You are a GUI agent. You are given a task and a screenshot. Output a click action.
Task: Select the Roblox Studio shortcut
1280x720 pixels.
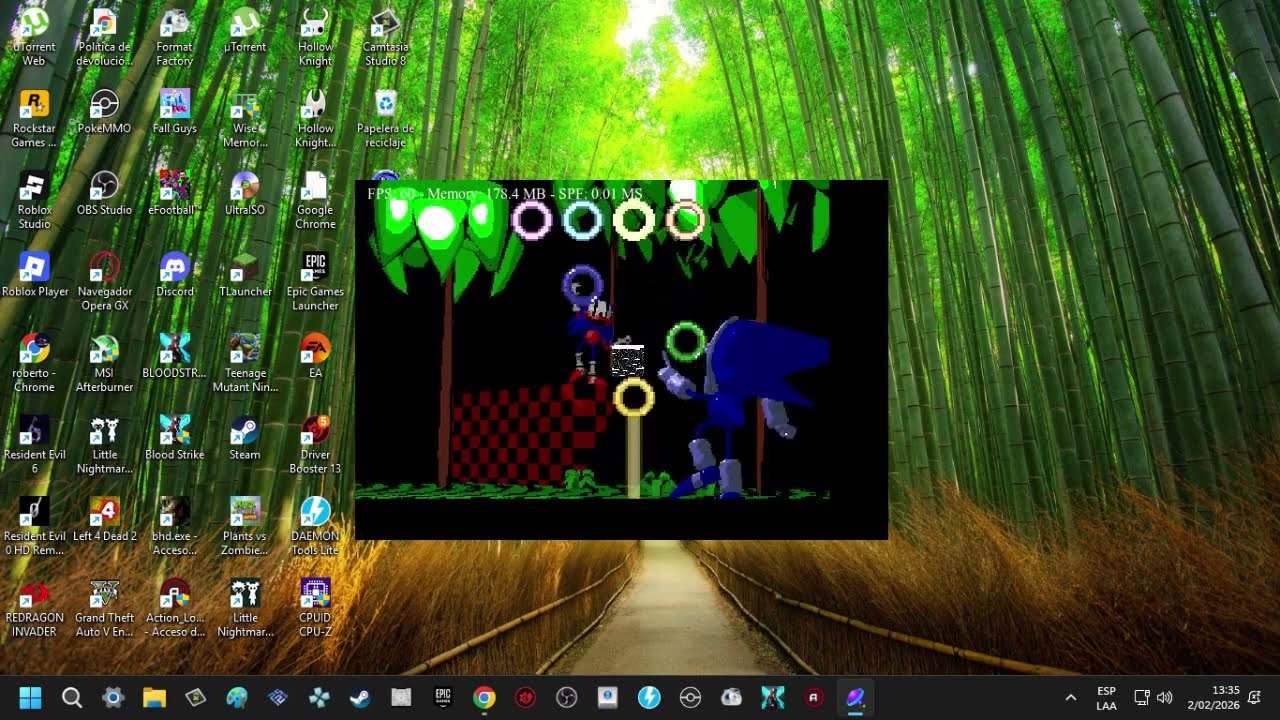[x=34, y=200]
